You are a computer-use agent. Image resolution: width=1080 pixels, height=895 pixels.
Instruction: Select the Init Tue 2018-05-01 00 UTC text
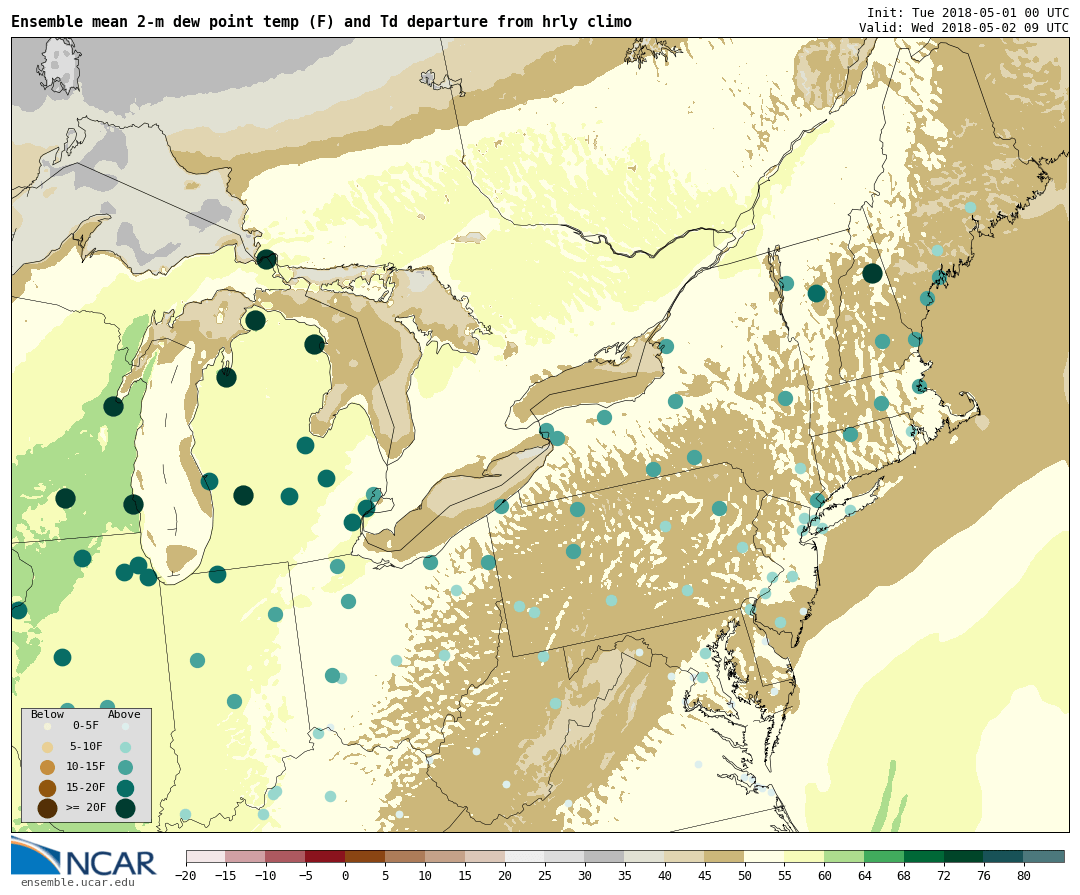(967, 13)
